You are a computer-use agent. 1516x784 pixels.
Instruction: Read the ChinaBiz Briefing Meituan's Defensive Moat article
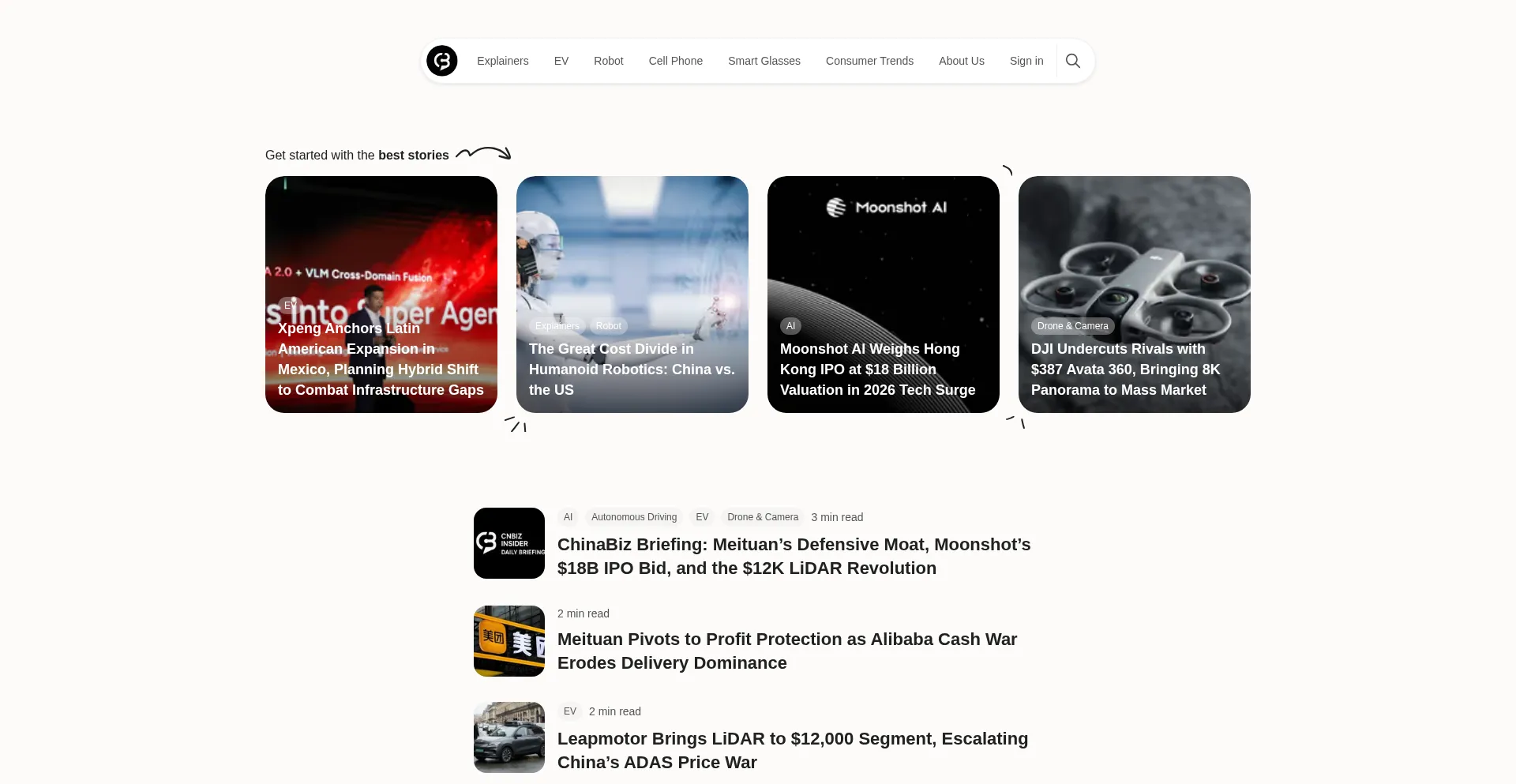[794, 557]
